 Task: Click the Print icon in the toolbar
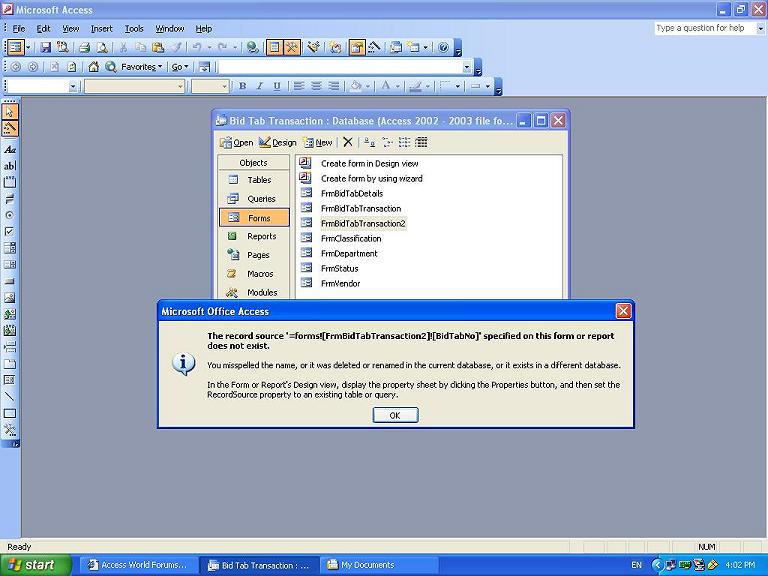coord(84,48)
